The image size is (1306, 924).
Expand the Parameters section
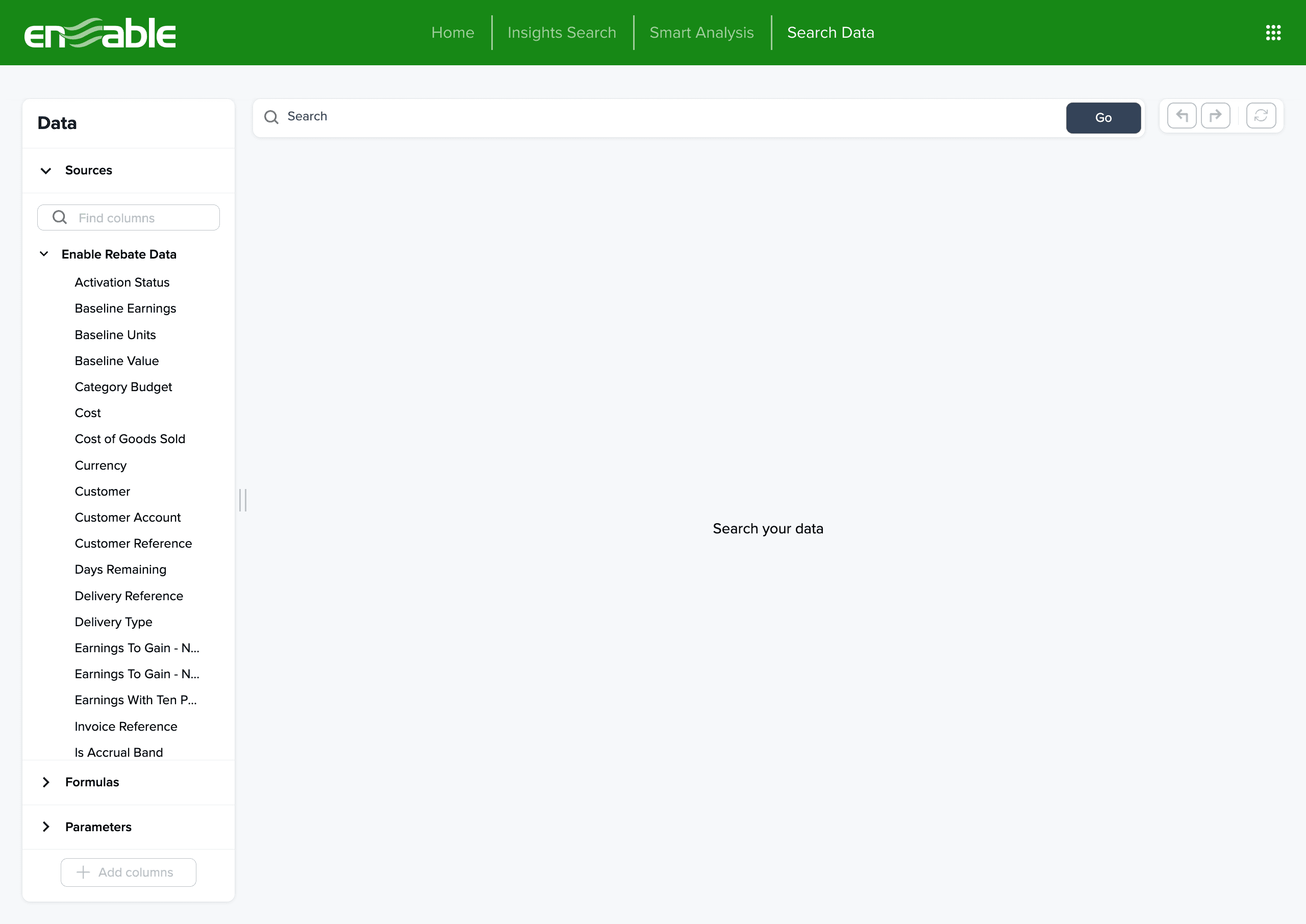[46, 827]
